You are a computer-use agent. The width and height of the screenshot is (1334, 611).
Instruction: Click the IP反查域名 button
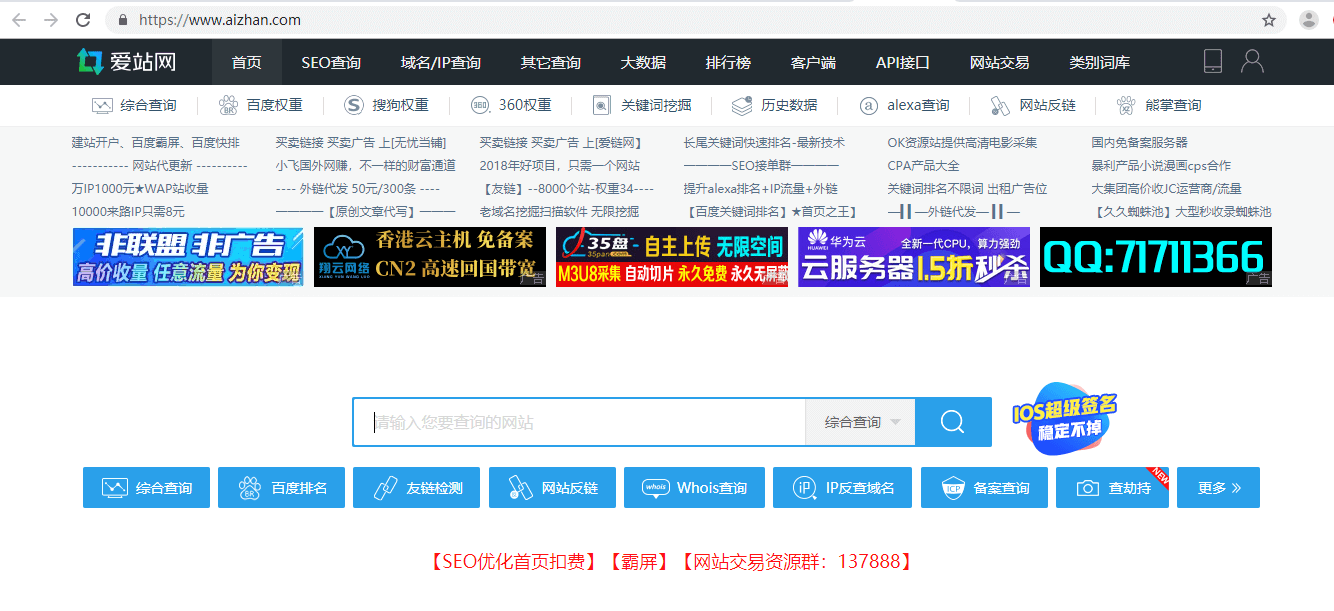843,488
